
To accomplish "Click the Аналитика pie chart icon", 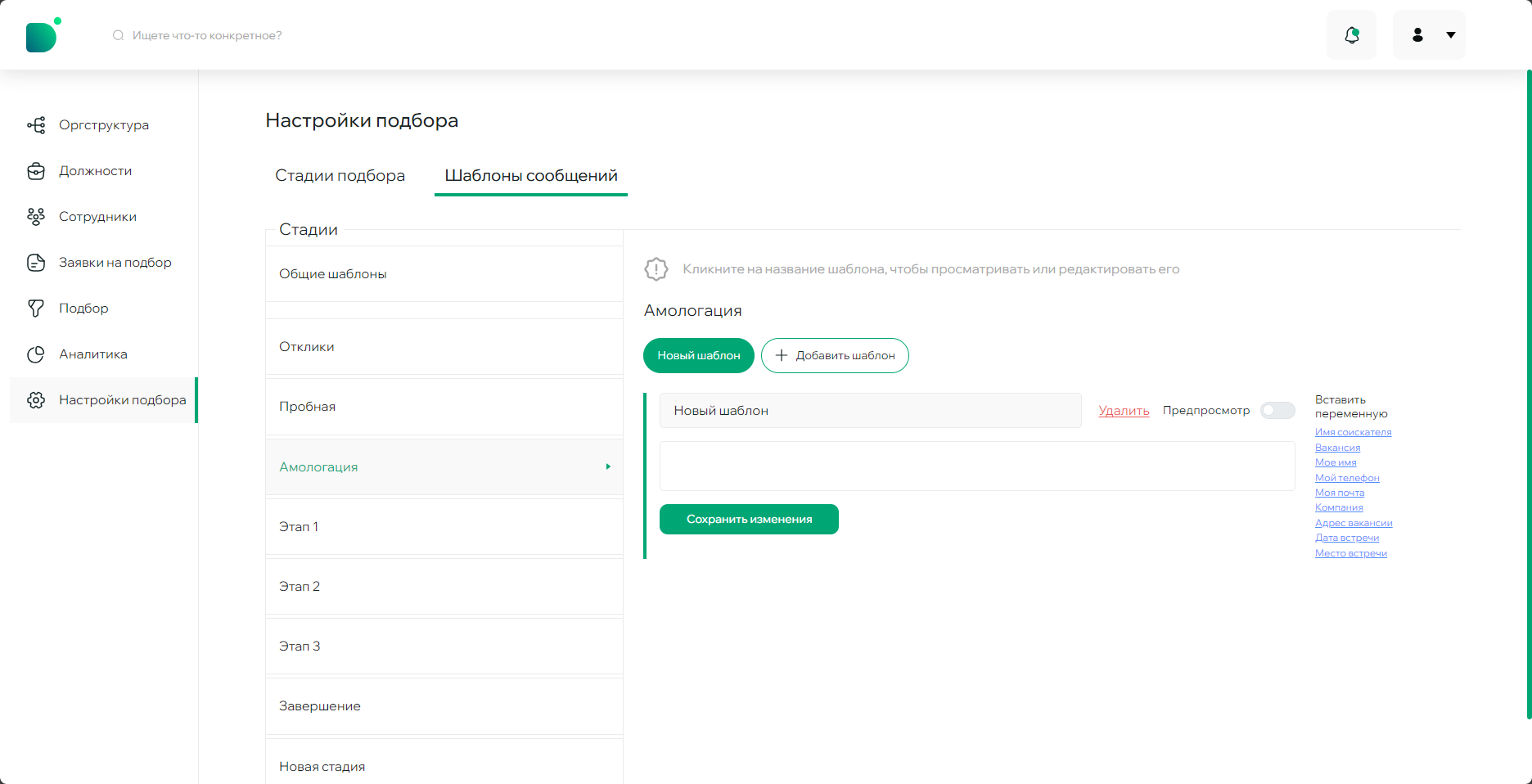I will [x=36, y=354].
